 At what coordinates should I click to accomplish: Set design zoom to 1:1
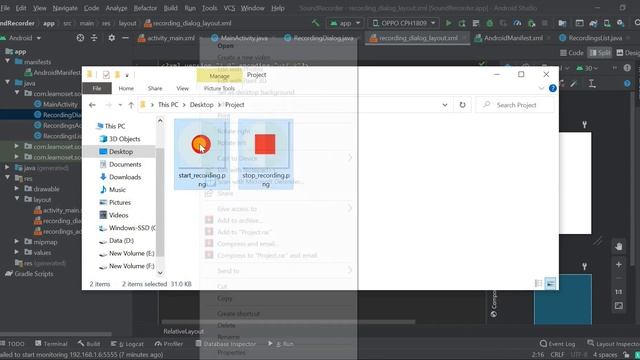619,292
